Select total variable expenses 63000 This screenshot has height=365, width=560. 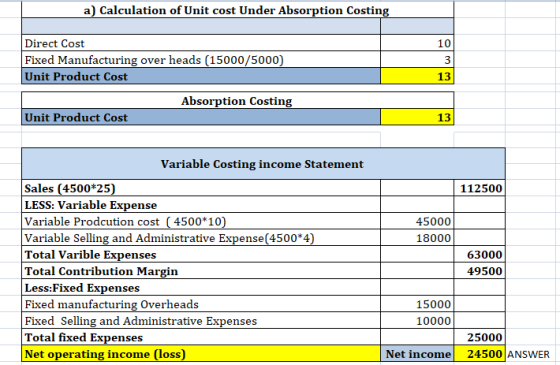coord(479,254)
